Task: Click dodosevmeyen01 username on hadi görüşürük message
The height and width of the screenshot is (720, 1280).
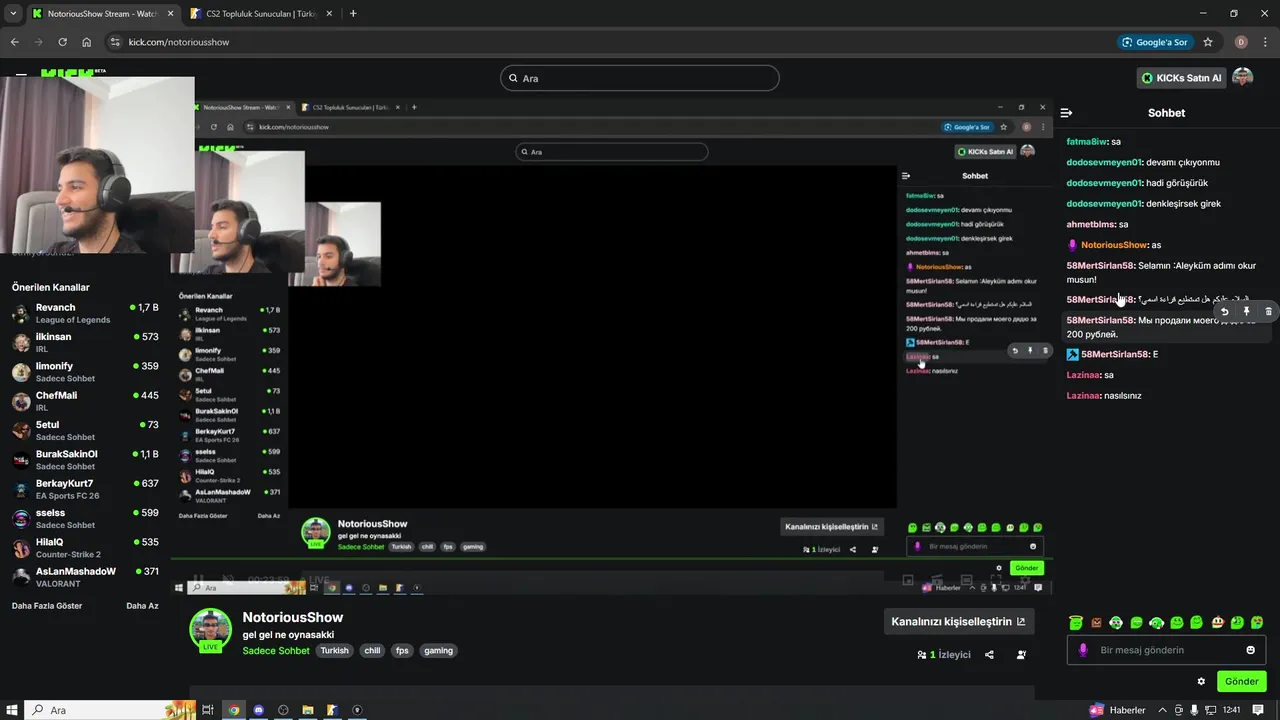Action: pyautogui.click(x=1104, y=183)
